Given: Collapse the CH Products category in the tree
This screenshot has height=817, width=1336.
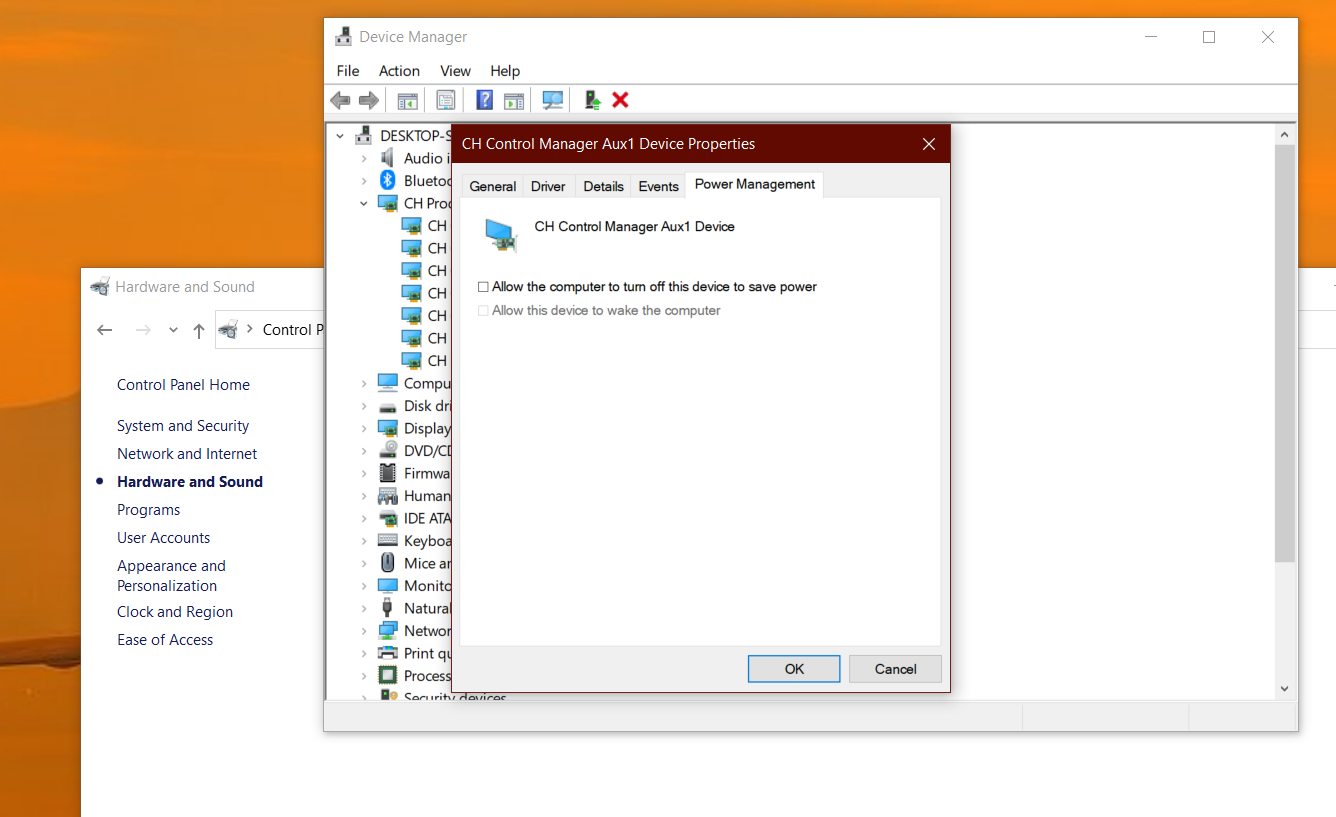Looking at the screenshot, I should click(x=364, y=203).
